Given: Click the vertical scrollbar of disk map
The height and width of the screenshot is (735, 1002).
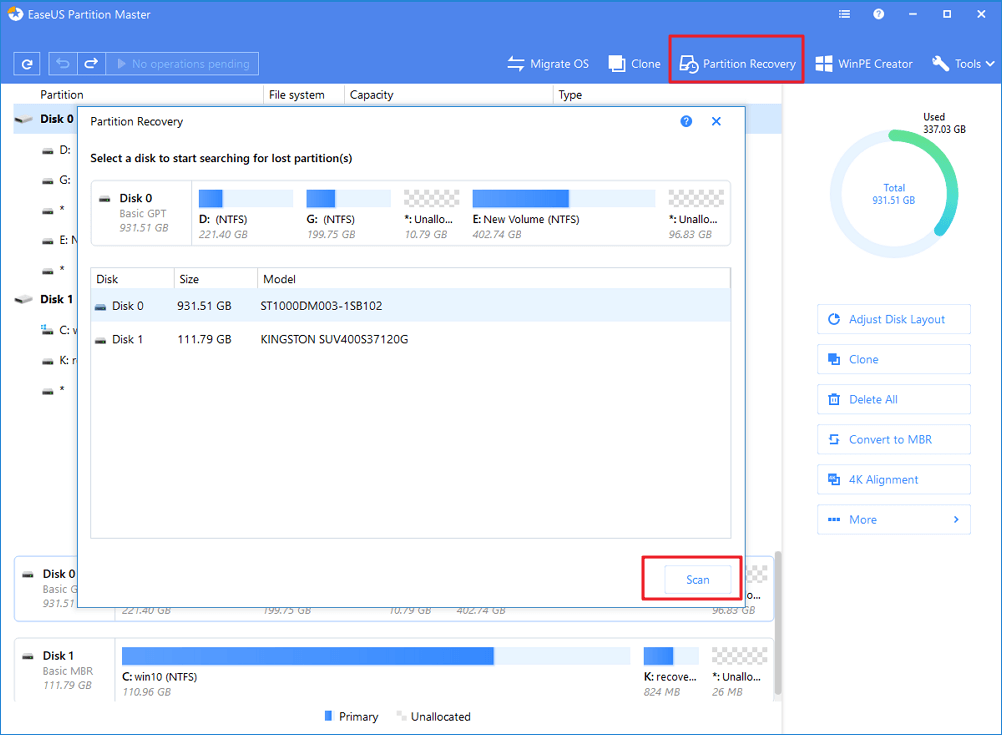Looking at the screenshot, I should tap(778, 623).
